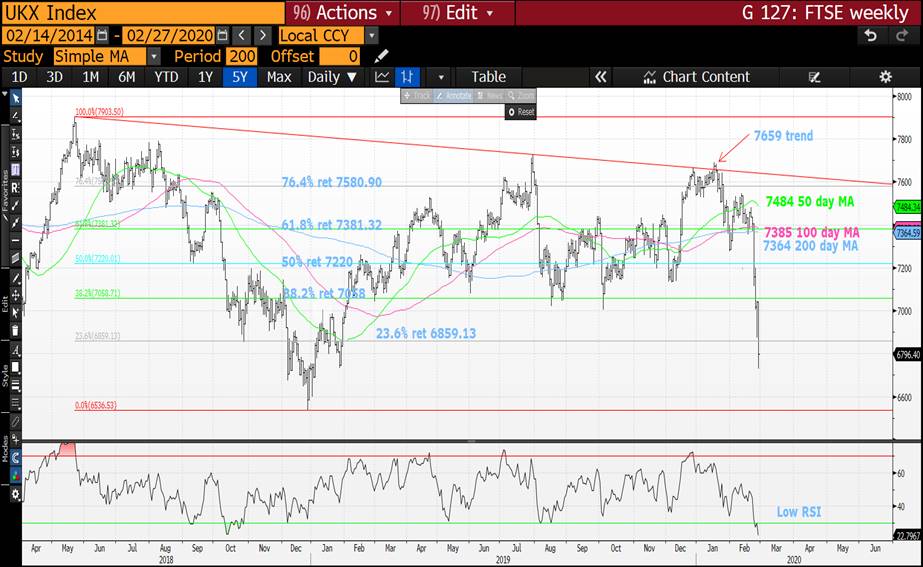923x567 pixels.
Task: Select the R regression tool in Favorites
Action: pyautogui.click(x=16, y=188)
